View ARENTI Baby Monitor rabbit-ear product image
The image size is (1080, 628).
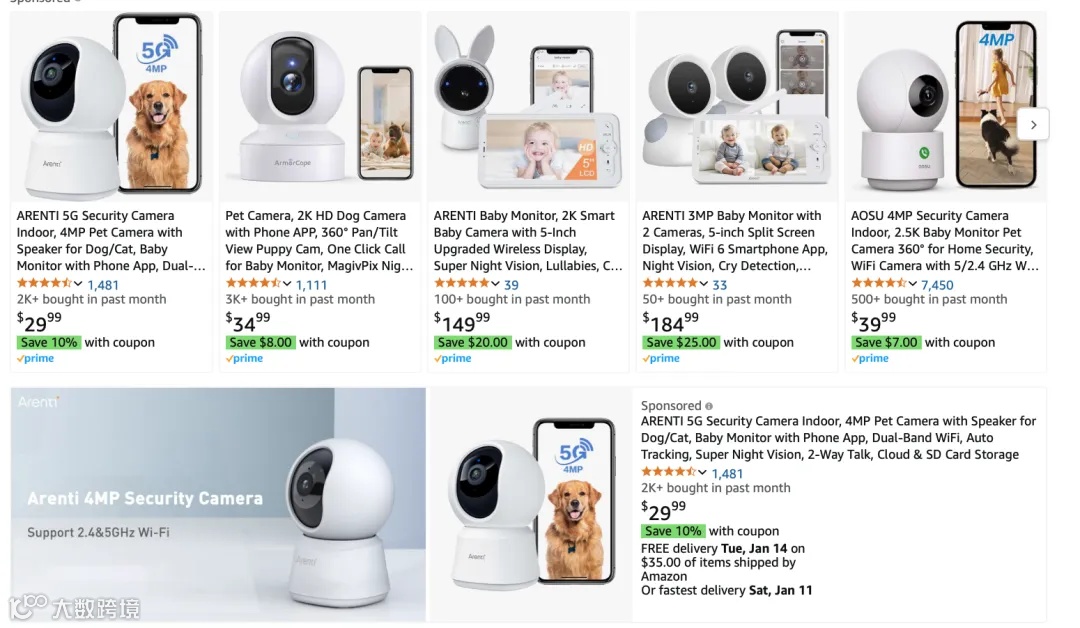click(528, 107)
